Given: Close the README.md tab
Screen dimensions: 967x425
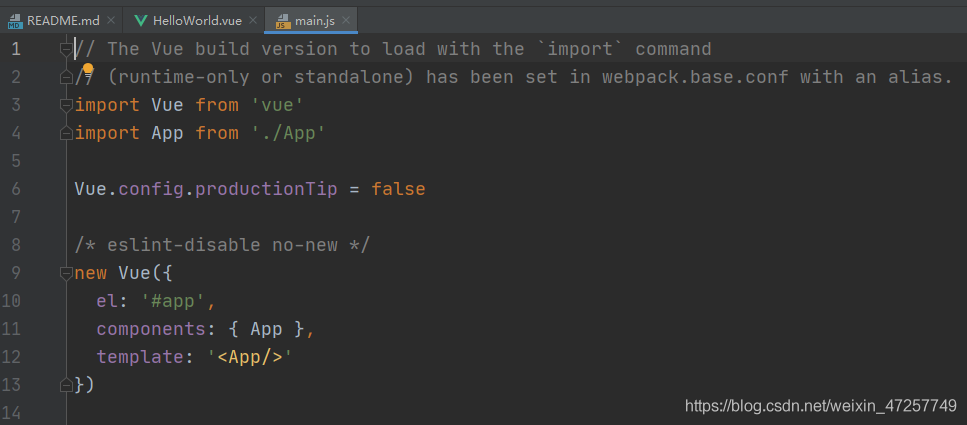Looking at the screenshot, I should pos(111,20).
